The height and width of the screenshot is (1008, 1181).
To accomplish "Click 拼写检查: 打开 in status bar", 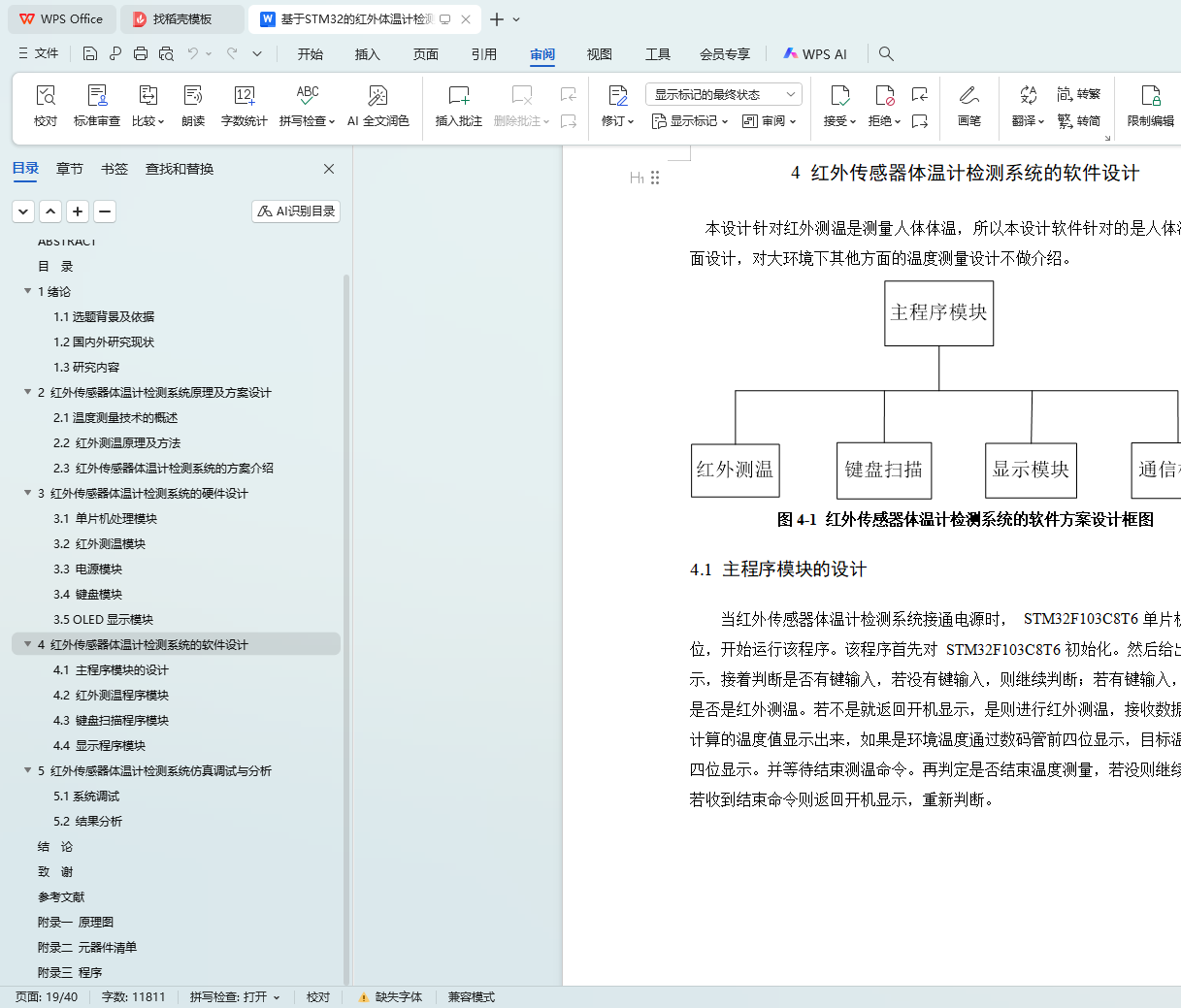I will [x=234, y=997].
